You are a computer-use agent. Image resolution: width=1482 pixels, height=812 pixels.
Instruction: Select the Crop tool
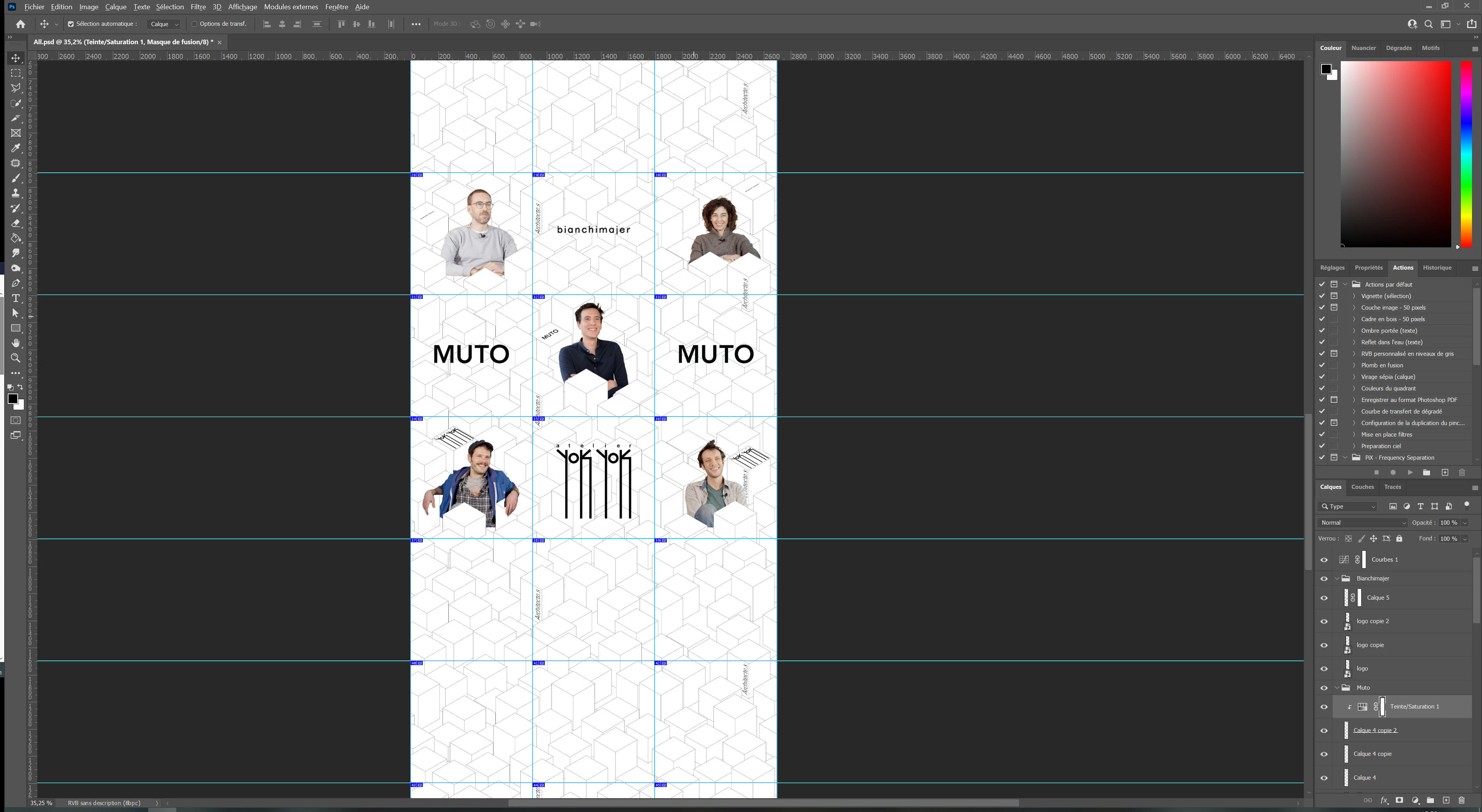(15, 118)
